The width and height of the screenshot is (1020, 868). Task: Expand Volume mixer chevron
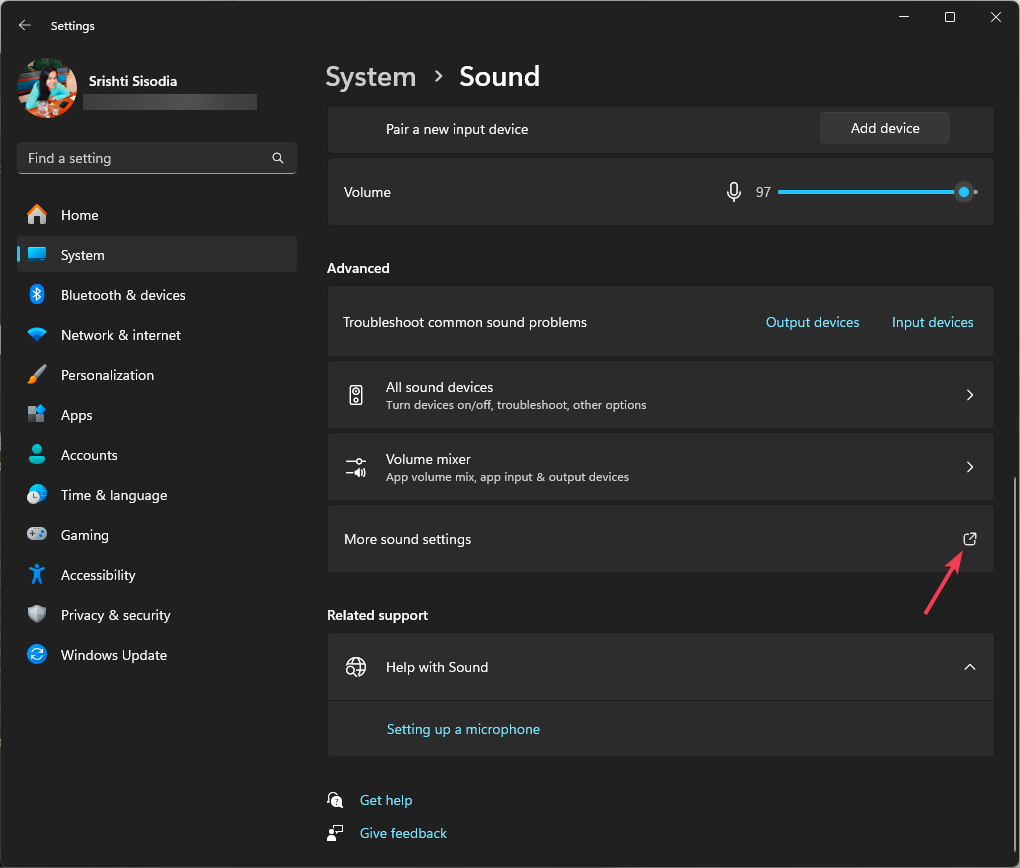pos(970,467)
